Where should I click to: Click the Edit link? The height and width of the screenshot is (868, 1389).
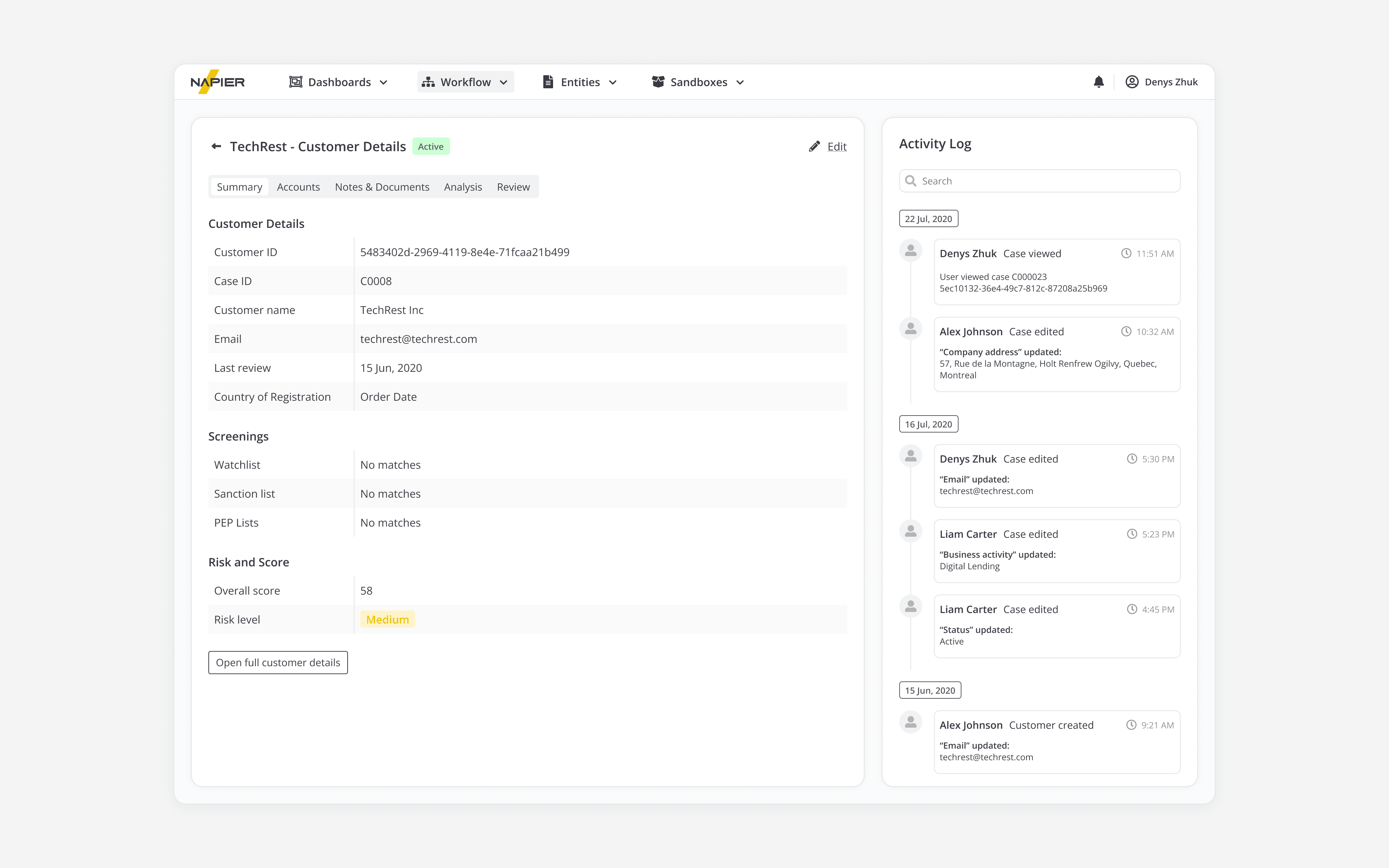(837, 146)
